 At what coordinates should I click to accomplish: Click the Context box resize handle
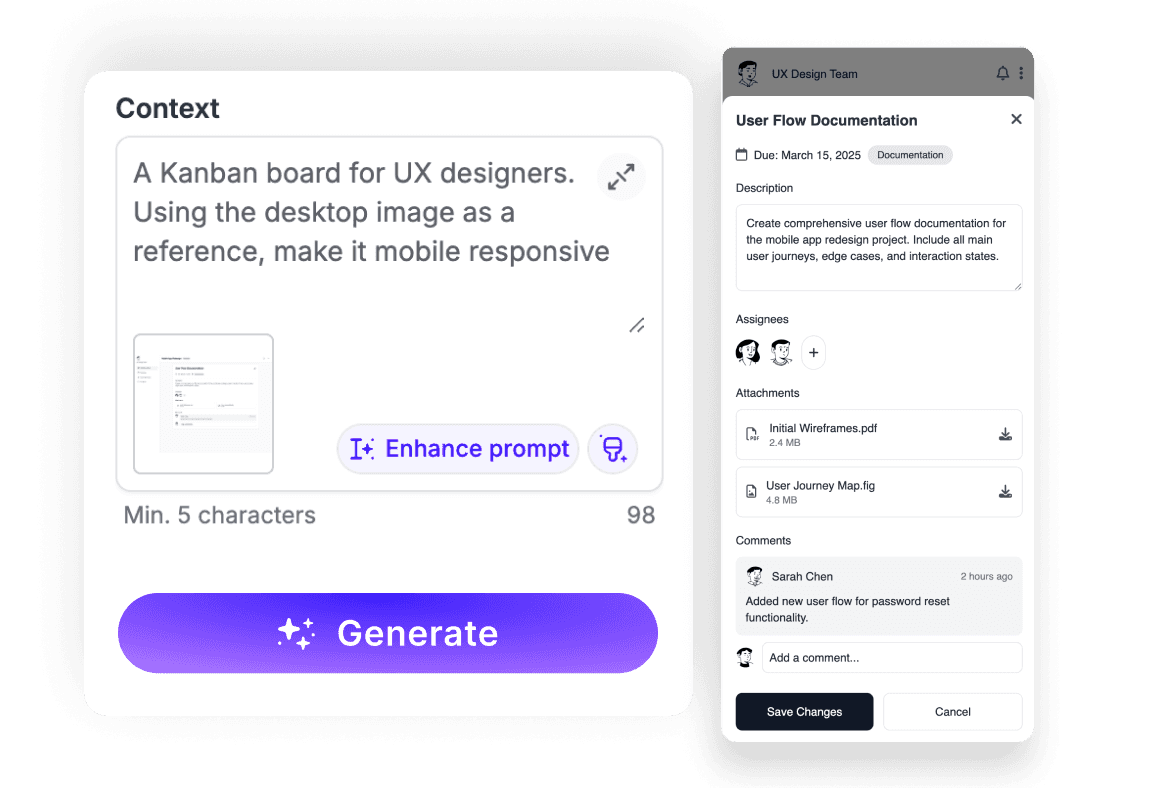click(x=637, y=325)
